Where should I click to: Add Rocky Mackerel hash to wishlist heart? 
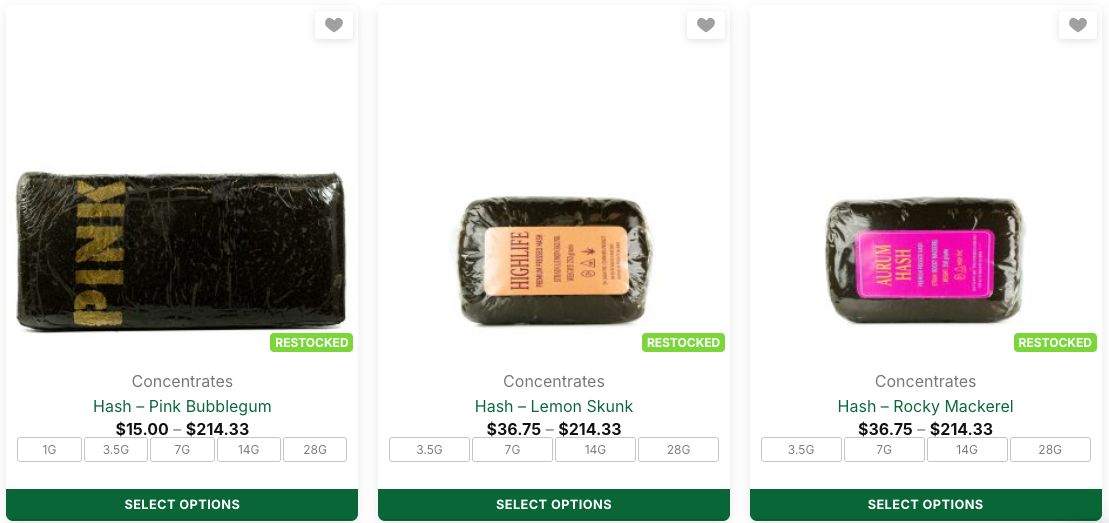tap(1077, 26)
